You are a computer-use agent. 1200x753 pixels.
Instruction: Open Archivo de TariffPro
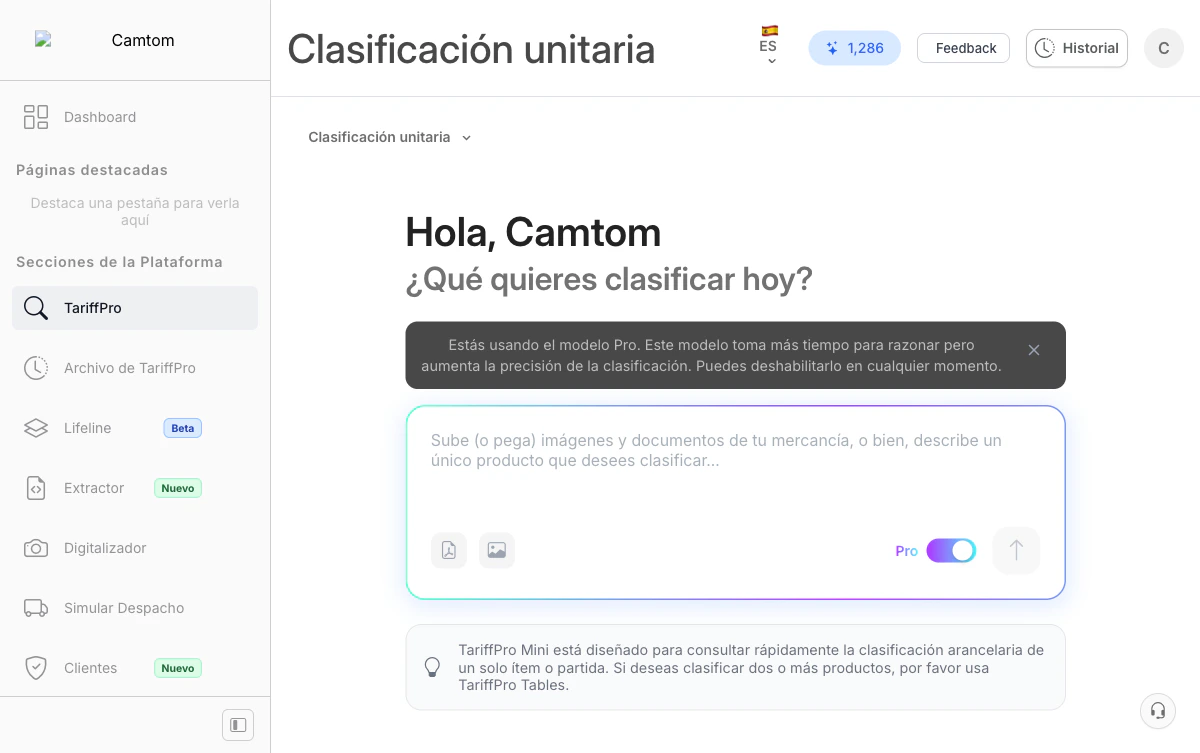point(128,368)
